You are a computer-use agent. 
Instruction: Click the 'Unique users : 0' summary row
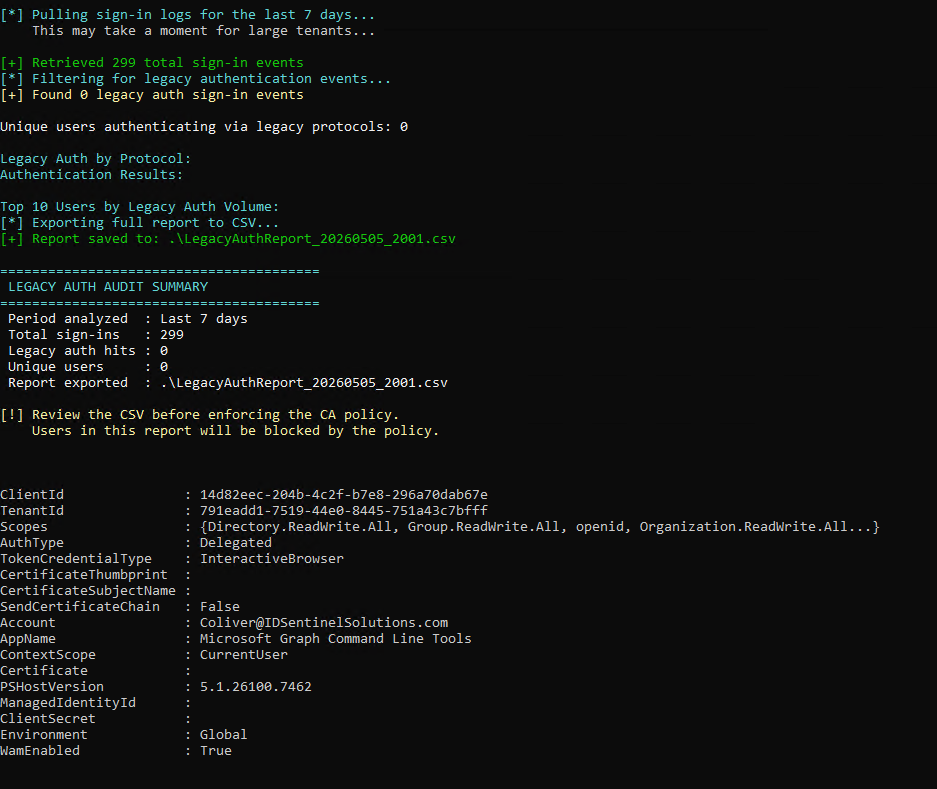88,366
